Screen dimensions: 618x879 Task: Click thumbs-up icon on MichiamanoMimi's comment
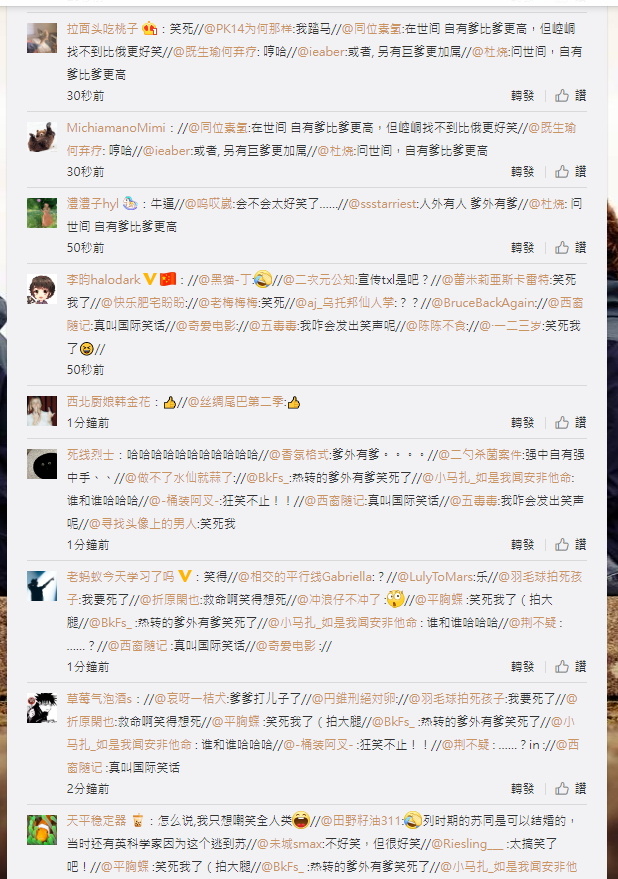[x=562, y=172]
